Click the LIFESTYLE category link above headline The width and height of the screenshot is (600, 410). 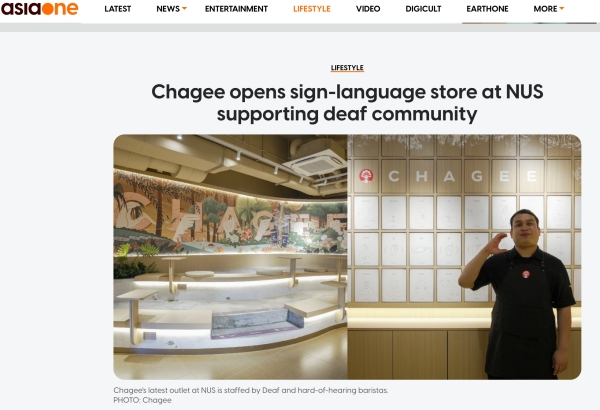coord(347,68)
